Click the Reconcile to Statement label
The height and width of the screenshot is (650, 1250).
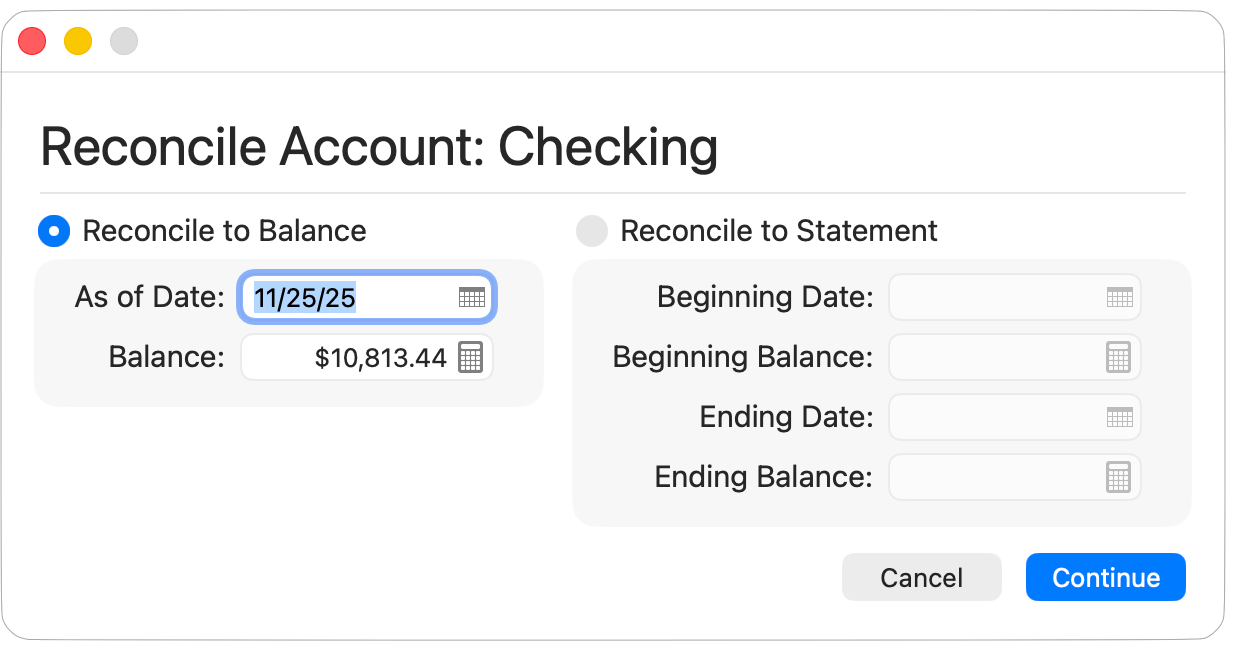click(778, 231)
